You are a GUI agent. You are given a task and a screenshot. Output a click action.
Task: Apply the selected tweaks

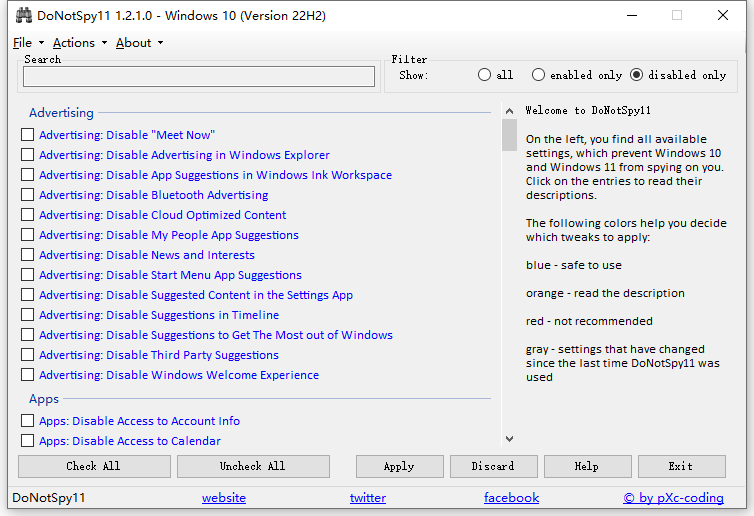click(x=400, y=466)
